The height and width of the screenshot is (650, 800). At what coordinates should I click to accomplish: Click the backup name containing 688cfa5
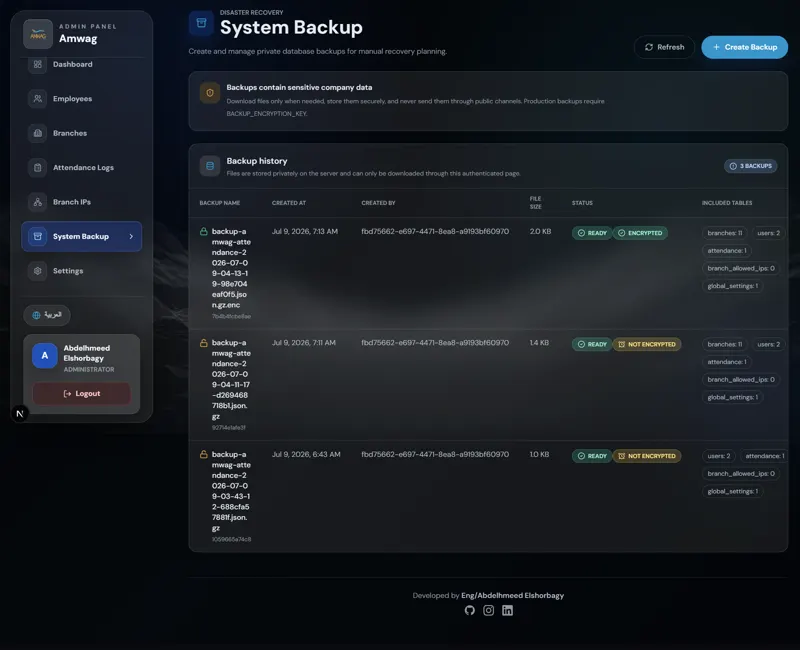pos(231,491)
